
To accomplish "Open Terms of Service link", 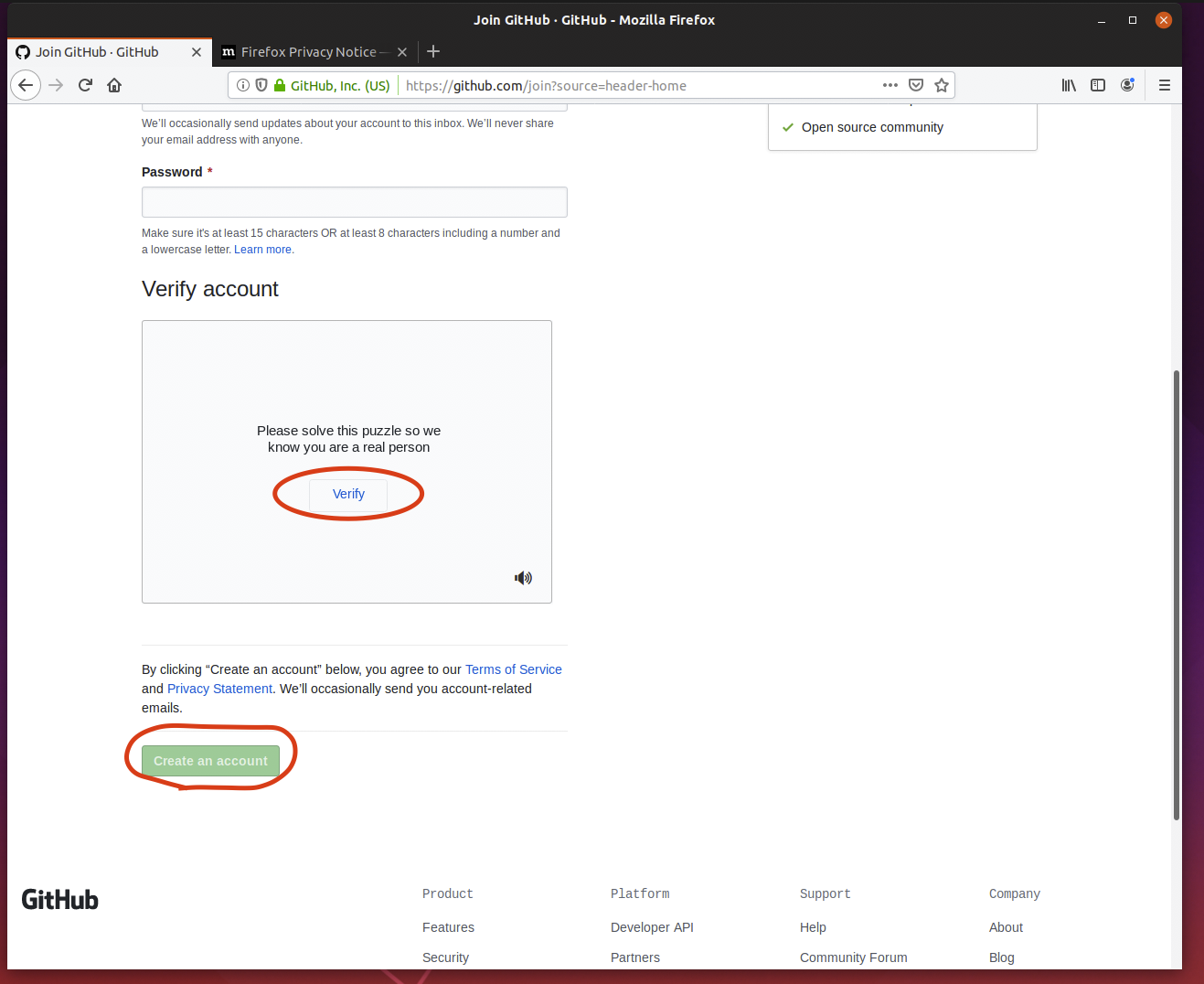I will pos(514,669).
